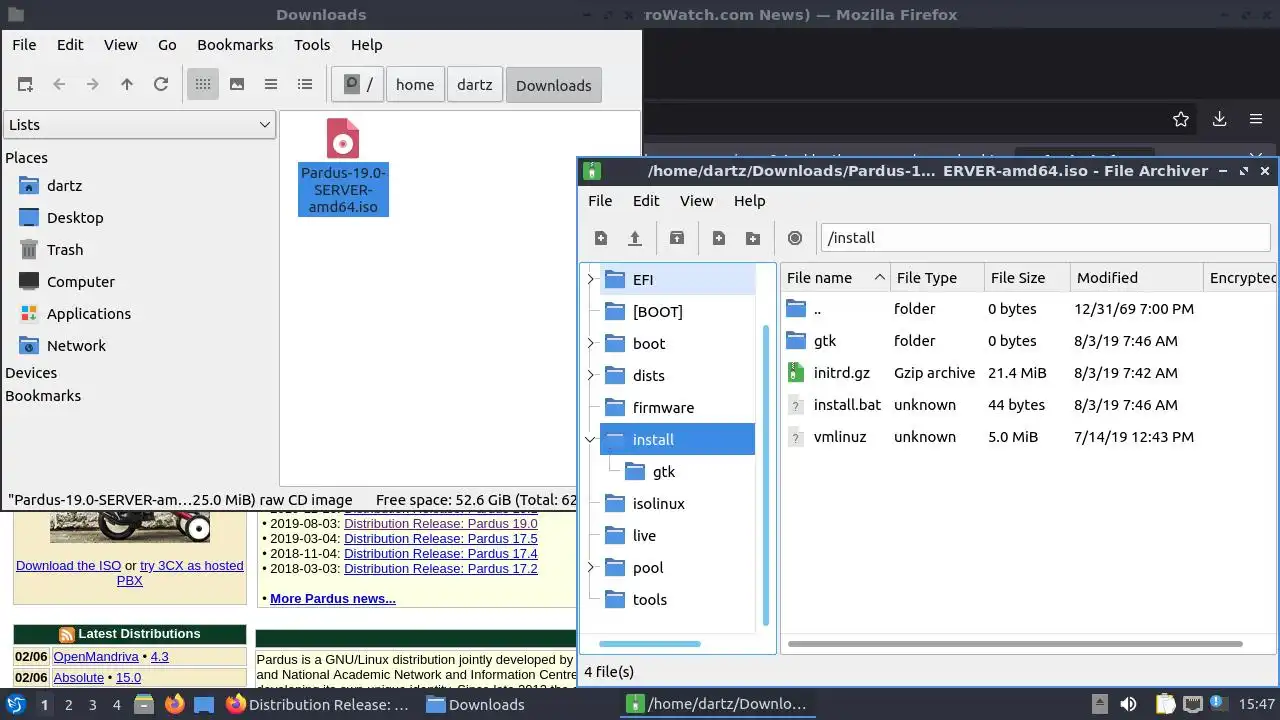
Task: Open Computer in Places sidebar
Action: point(81,282)
